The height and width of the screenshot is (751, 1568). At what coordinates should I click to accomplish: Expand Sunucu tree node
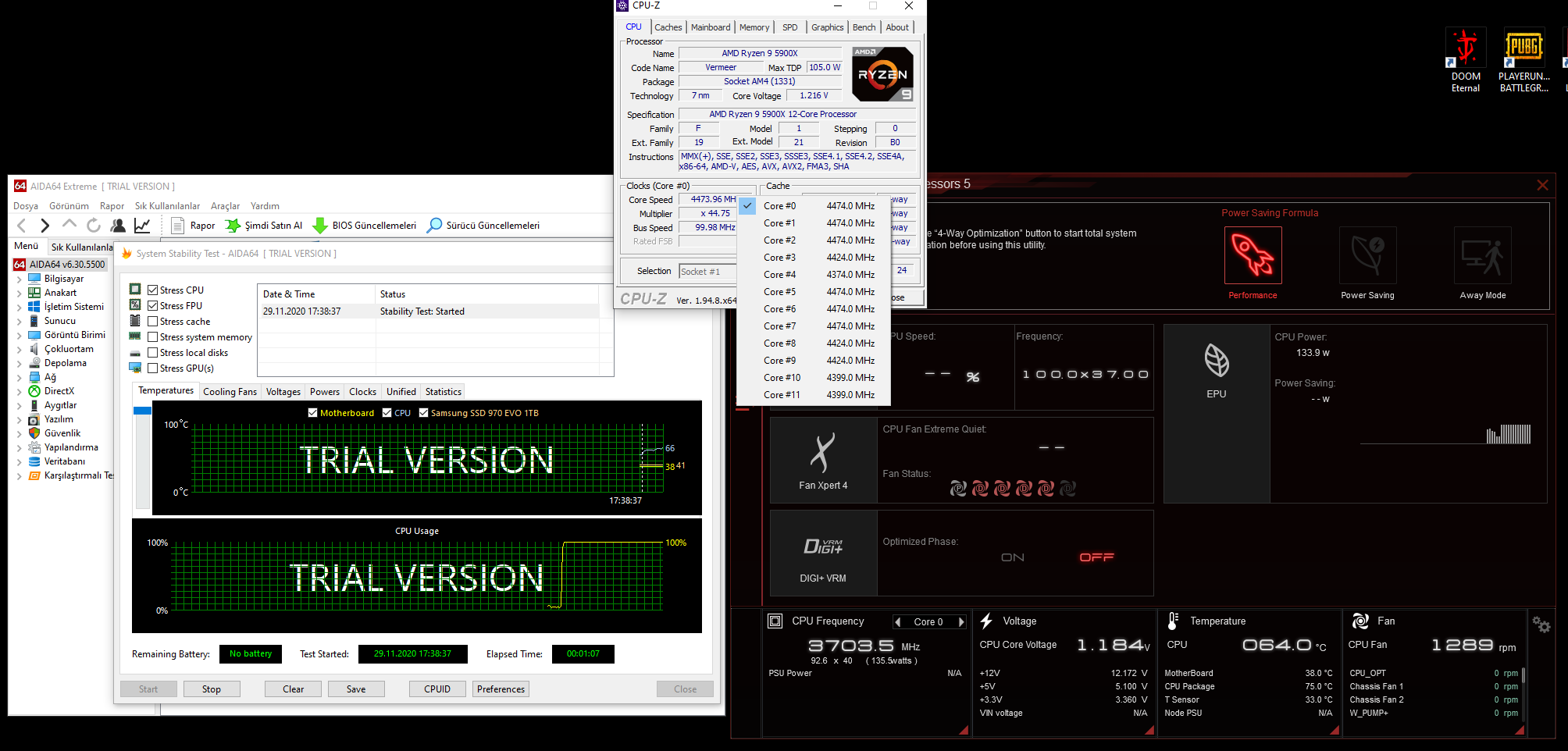coord(20,322)
